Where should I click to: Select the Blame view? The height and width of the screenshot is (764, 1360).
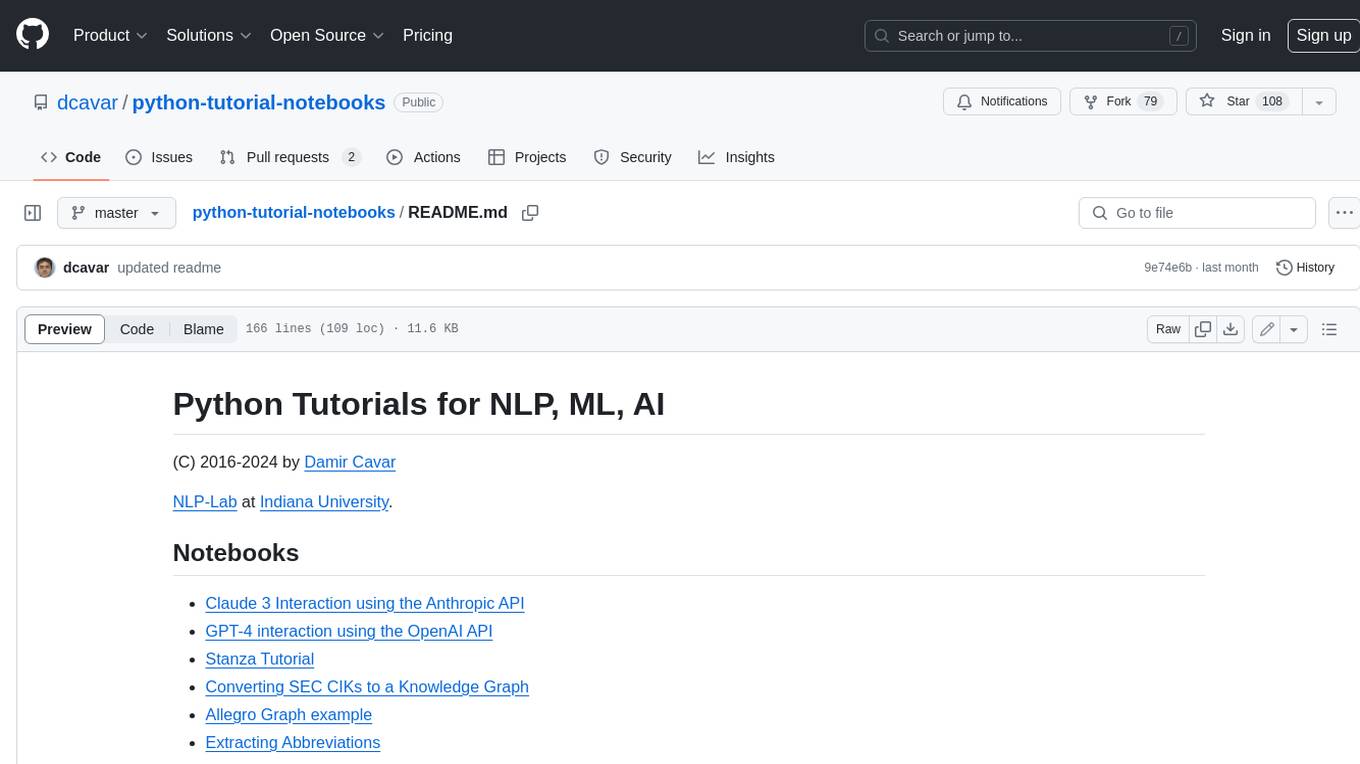[x=203, y=329]
